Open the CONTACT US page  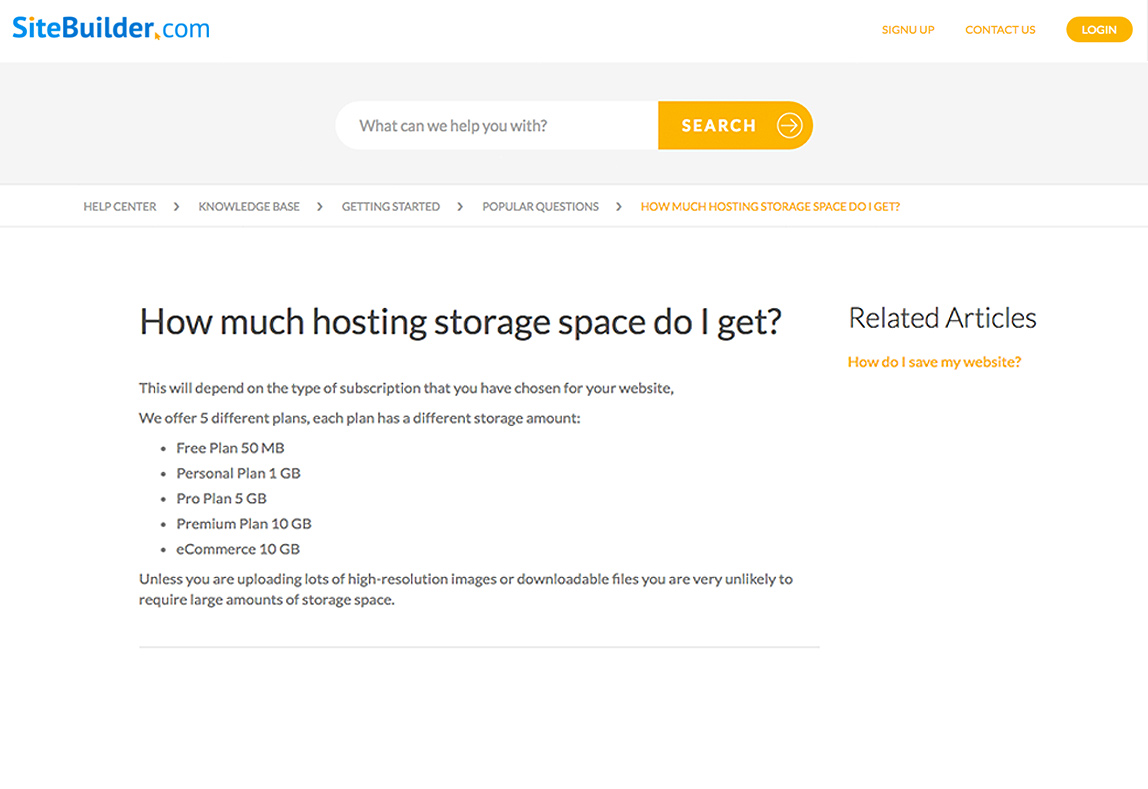1000,29
